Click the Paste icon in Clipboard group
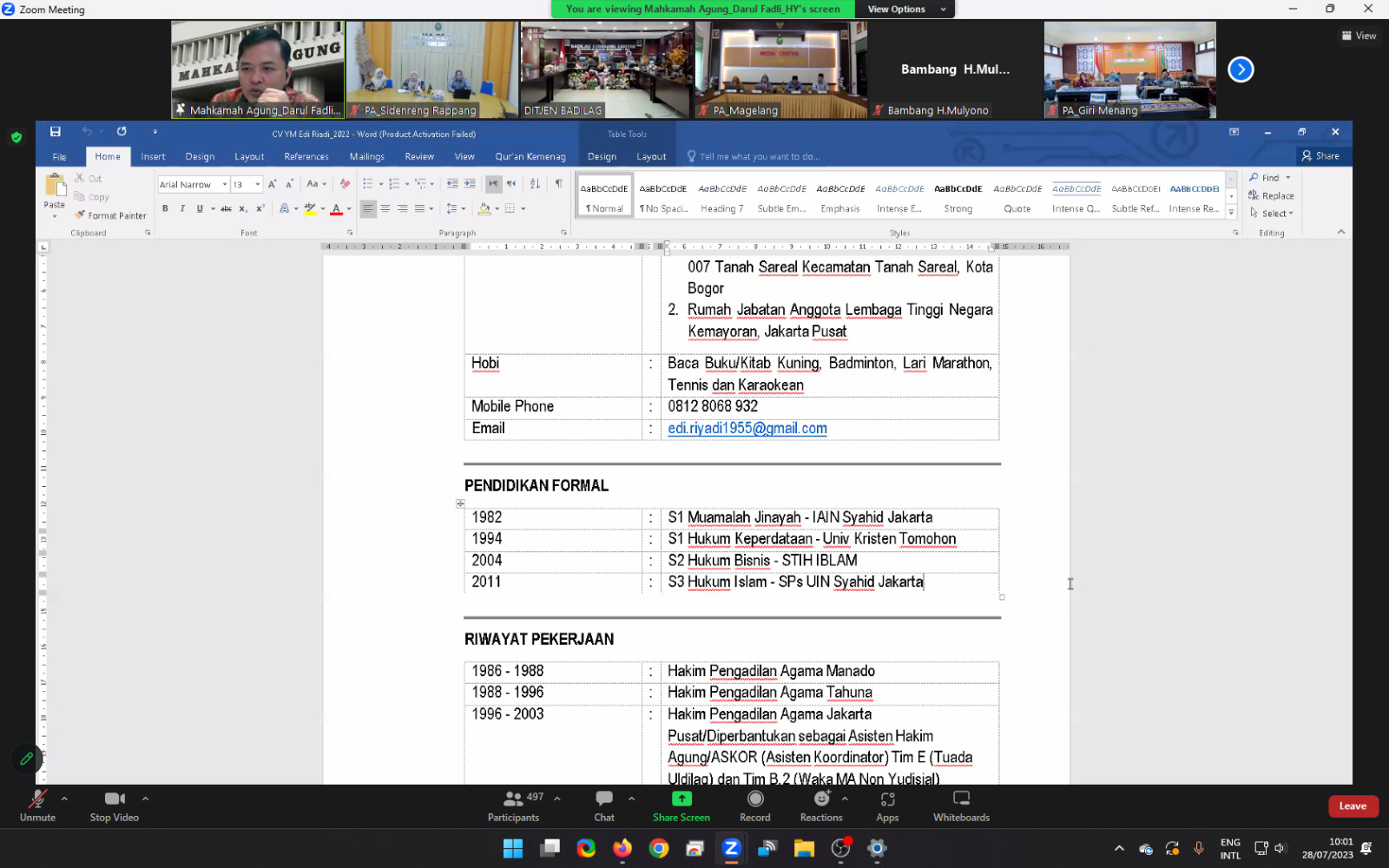 point(55,186)
